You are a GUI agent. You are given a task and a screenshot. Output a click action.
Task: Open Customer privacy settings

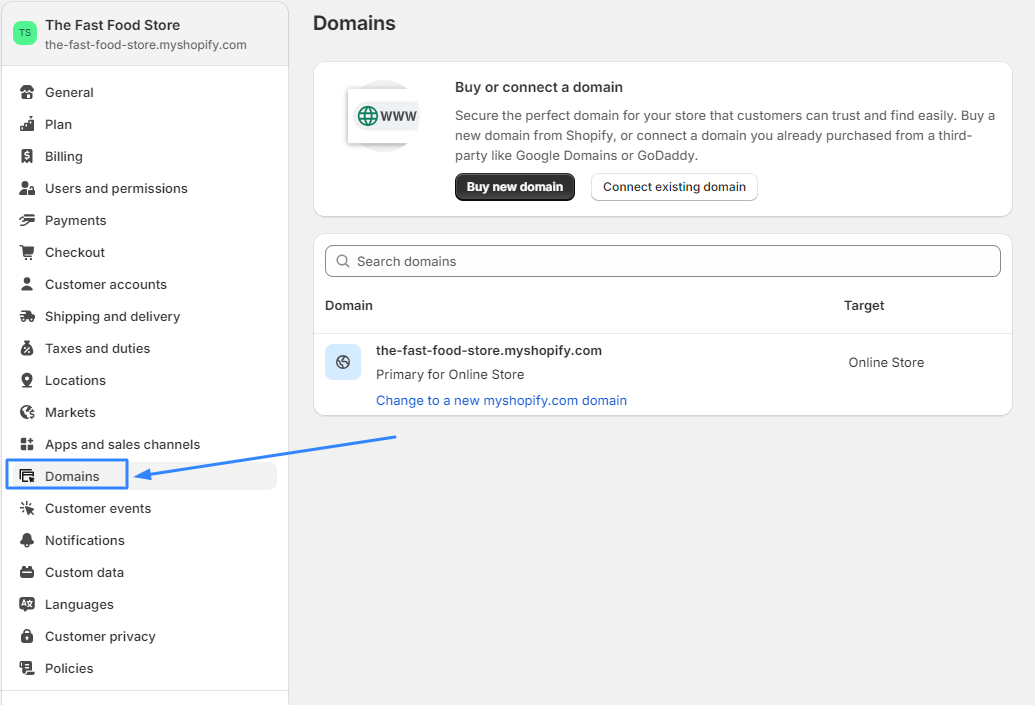coord(145,636)
